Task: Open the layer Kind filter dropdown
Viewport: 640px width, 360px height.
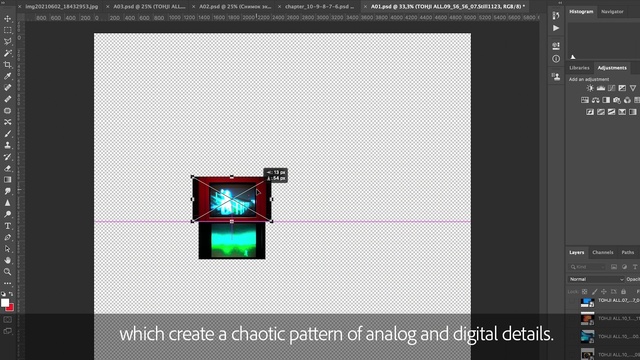Action: pos(587,267)
